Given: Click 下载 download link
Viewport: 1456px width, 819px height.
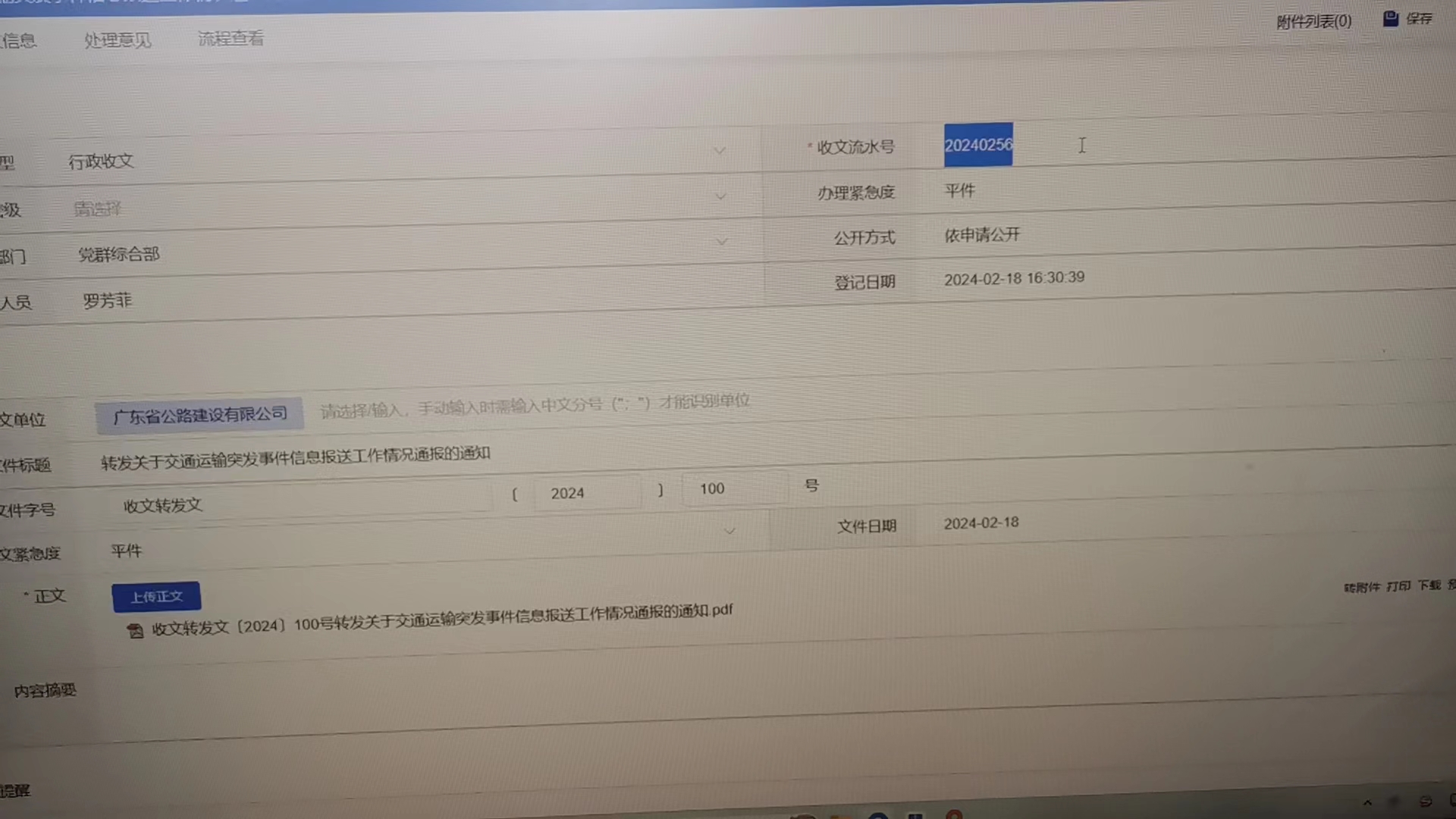Looking at the screenshot, I should (1429, 585).
